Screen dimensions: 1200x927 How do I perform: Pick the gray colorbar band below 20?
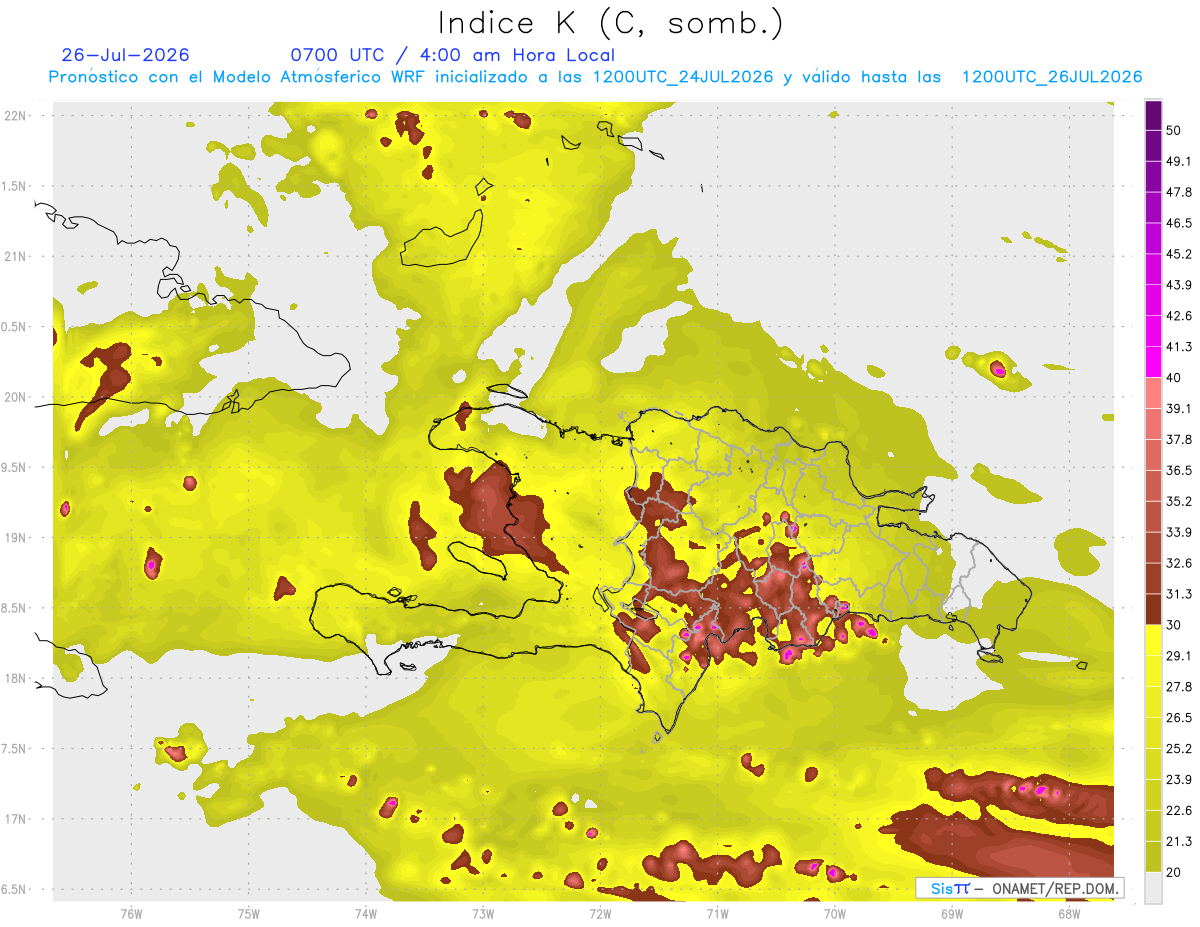pyautogui.click(x=1153, y=888)
